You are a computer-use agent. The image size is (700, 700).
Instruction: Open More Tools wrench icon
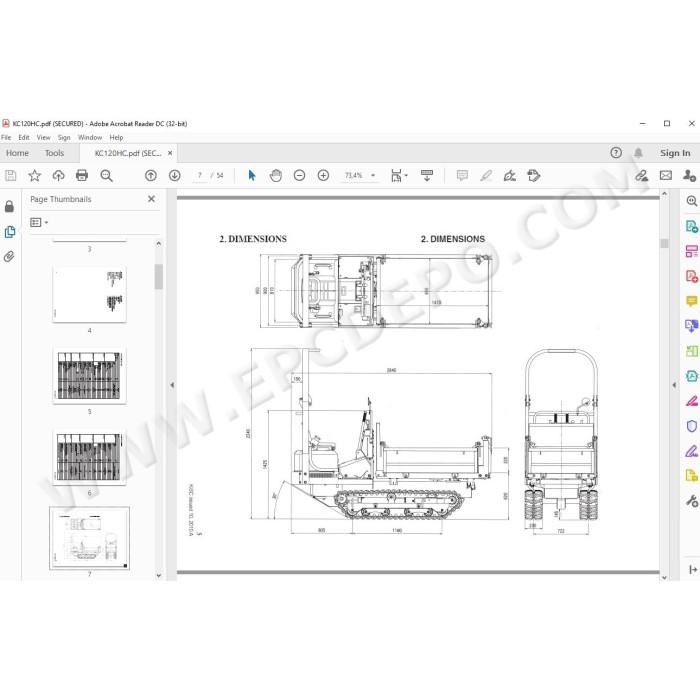point(692,501)
